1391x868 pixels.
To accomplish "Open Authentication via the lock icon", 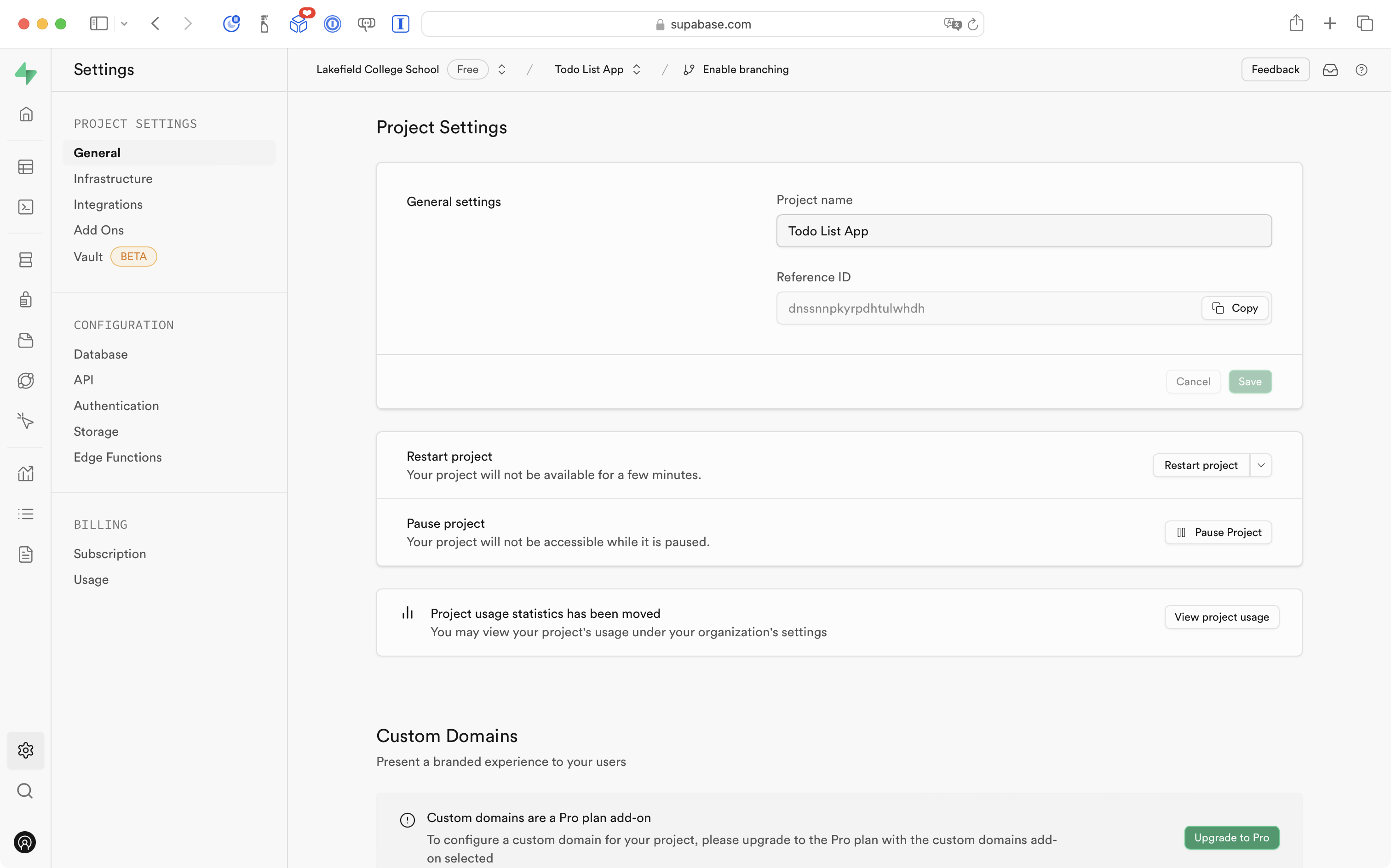I will [x=26, y=299].
